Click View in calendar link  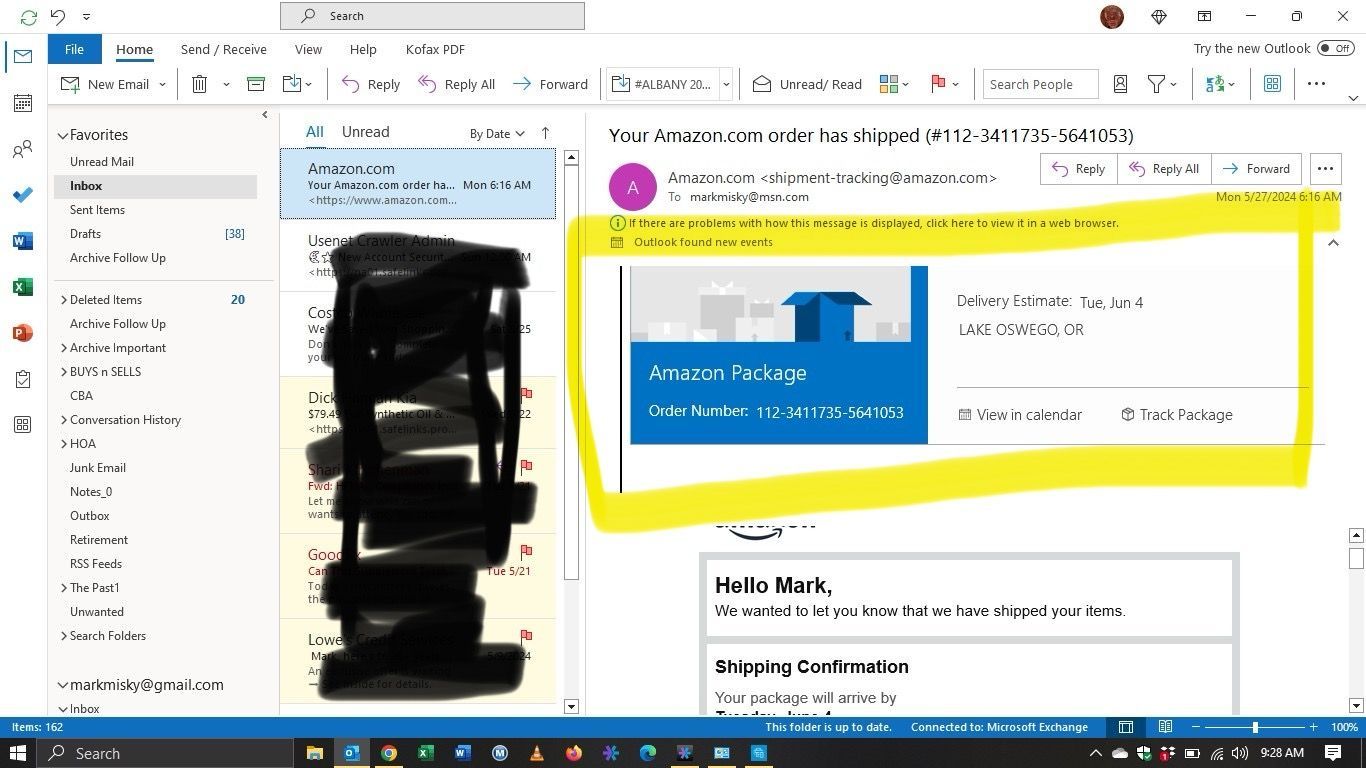coord(1020,415)
